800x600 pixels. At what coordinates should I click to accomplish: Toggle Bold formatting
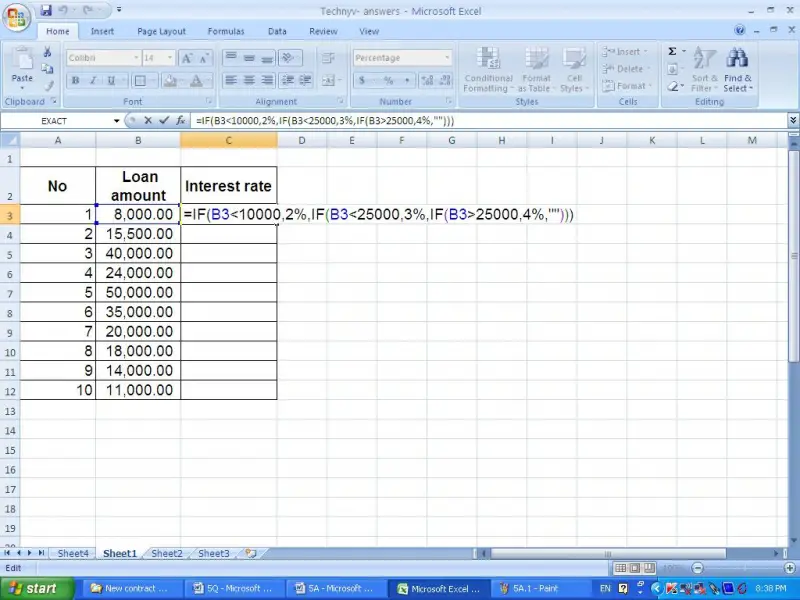click(76, 80)
